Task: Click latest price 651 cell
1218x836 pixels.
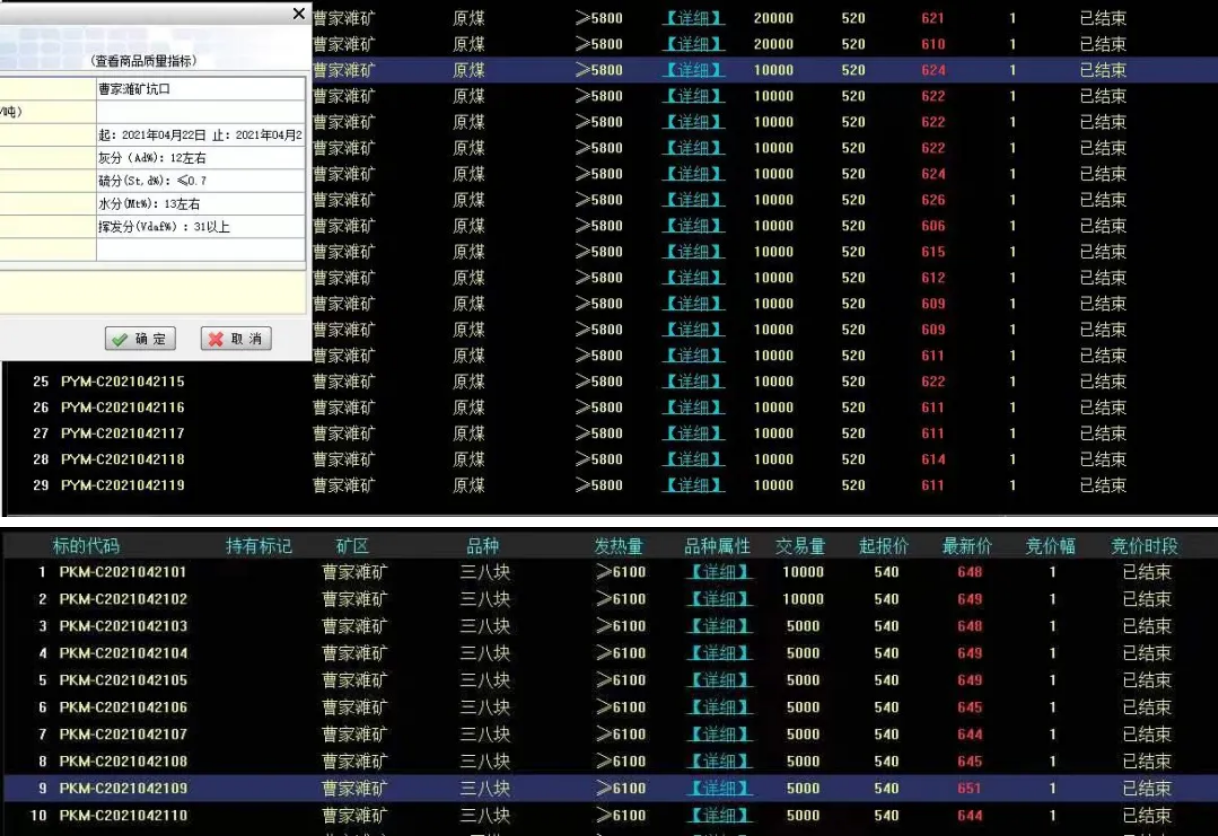Action: coord(969,789)
